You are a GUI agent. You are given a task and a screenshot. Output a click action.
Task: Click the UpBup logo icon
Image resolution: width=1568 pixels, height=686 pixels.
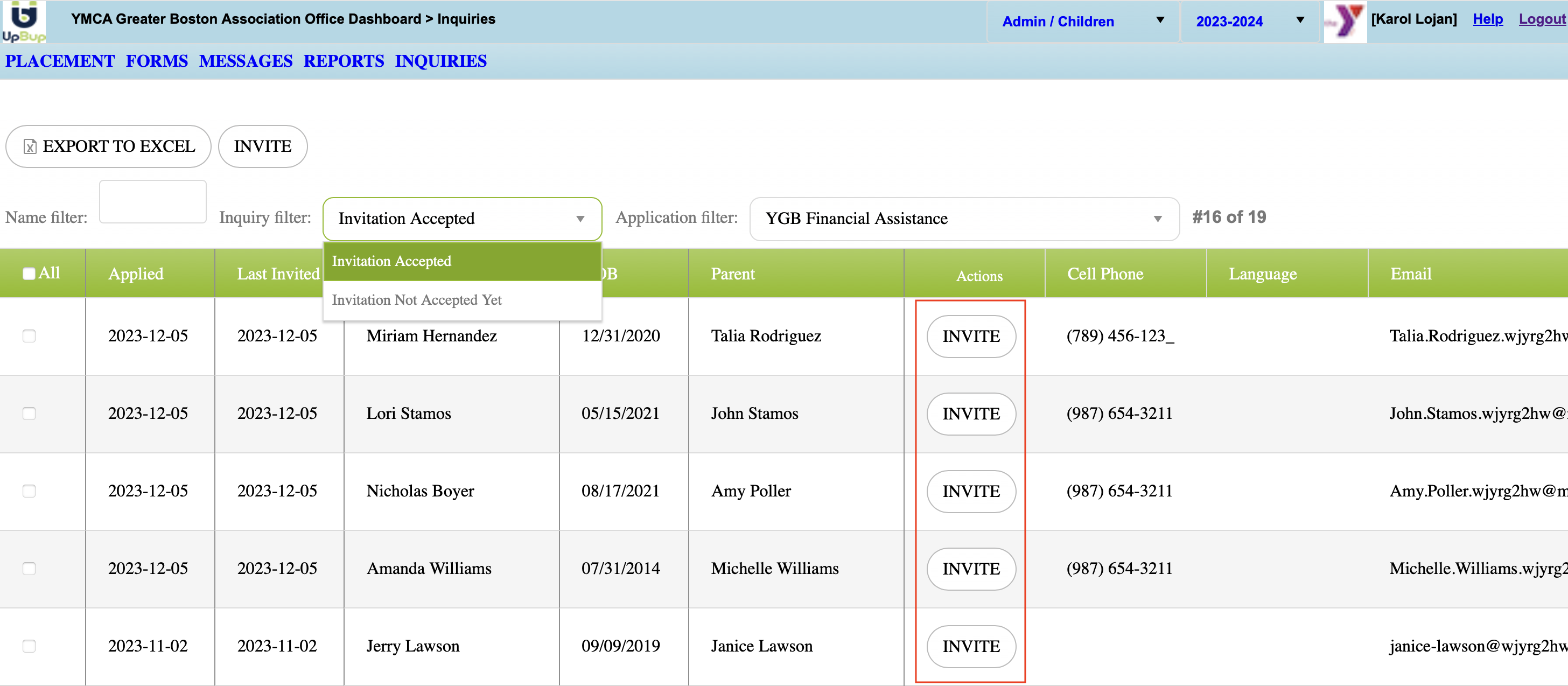(x=23, y=22)
